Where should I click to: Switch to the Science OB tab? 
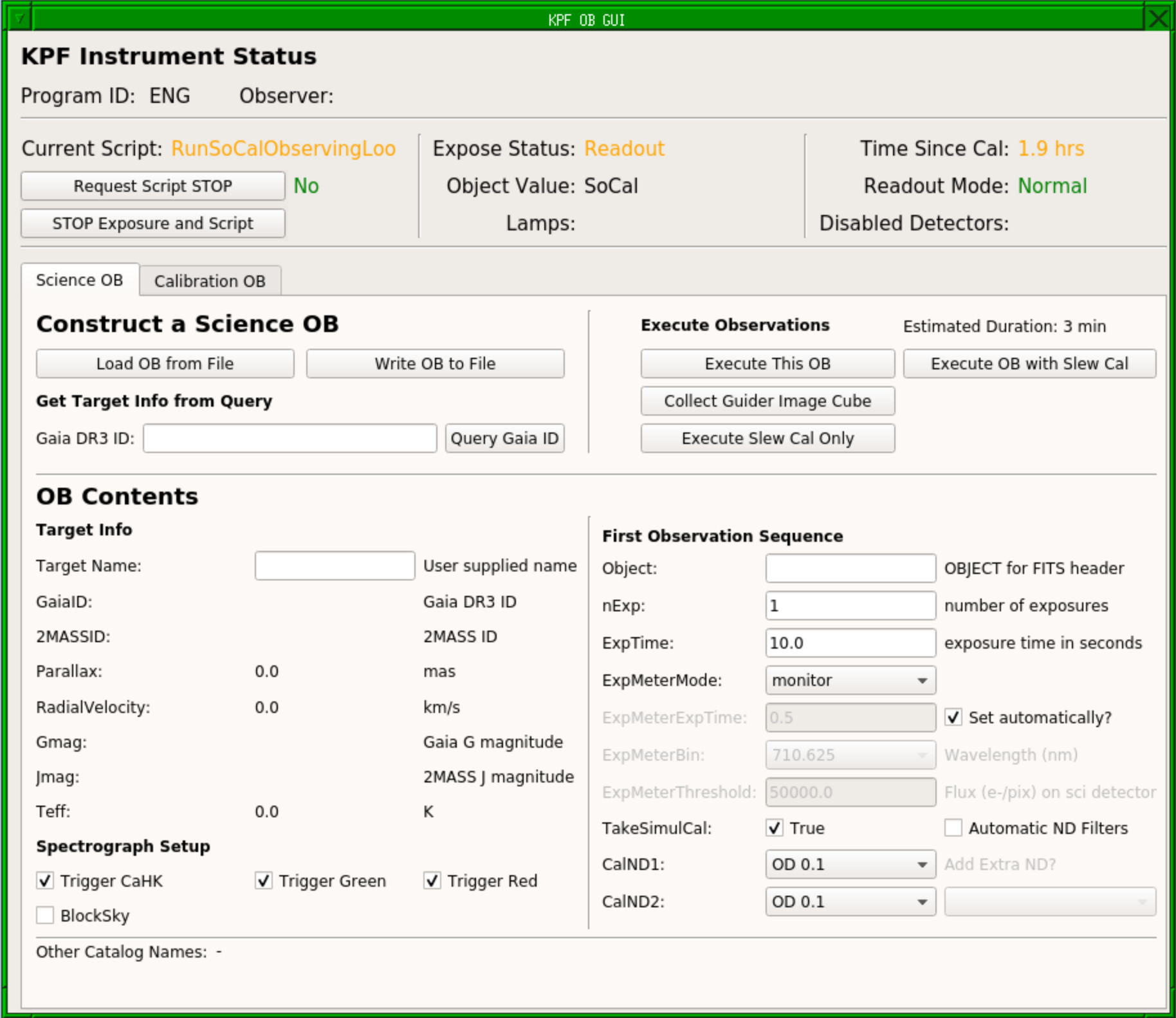point(80,280)
